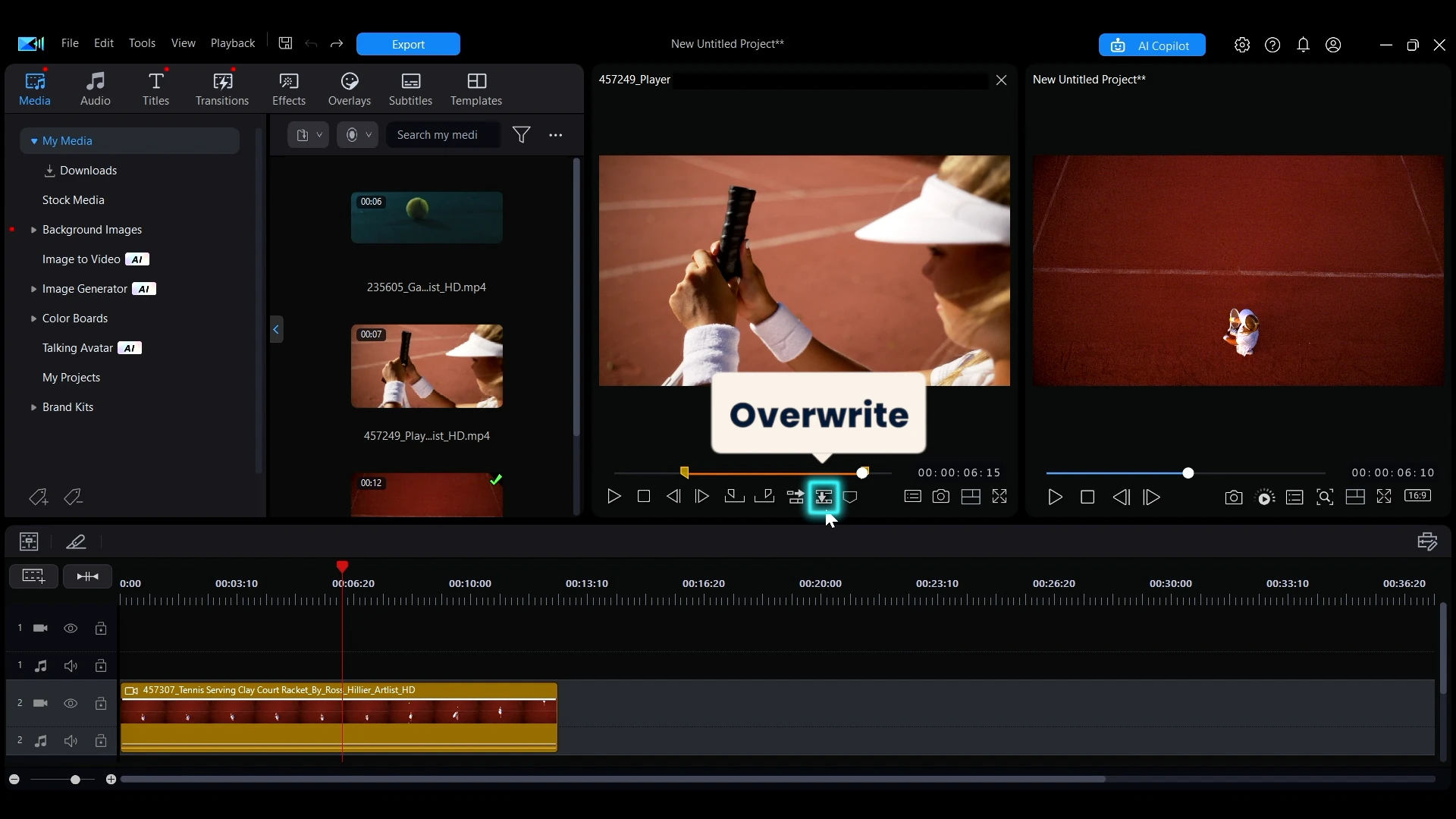Expand Color Boards folder
The image size is (1456, 819).
tap(33, 318)
